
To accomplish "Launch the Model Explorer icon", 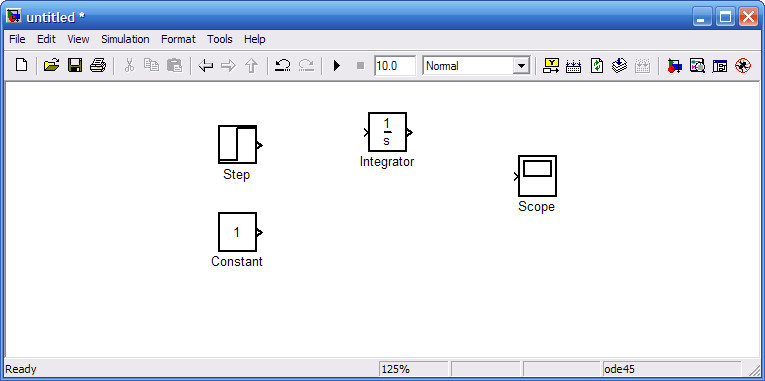I will [697, 65].
